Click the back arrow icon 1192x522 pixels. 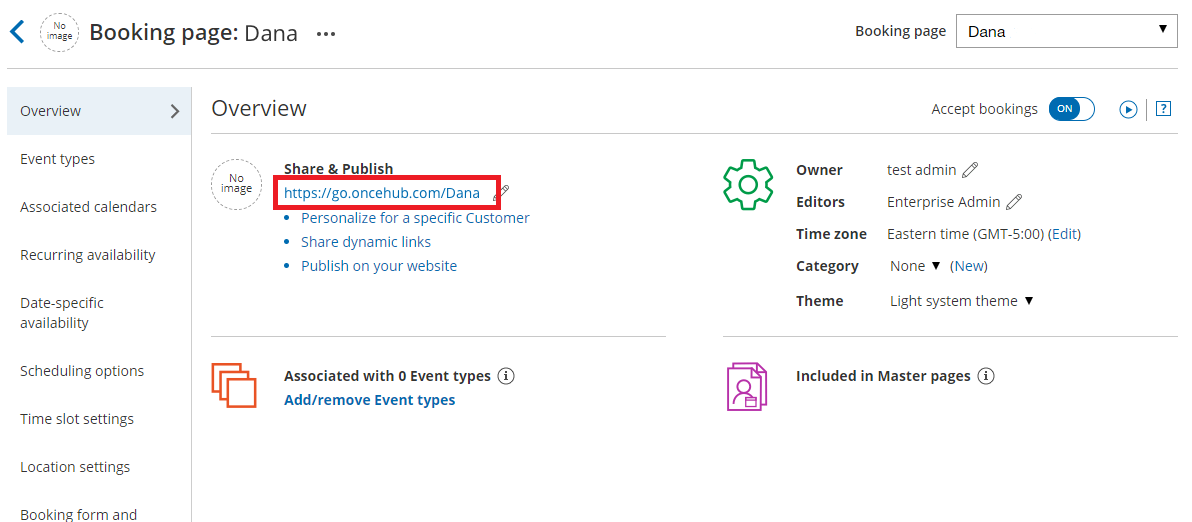click(x=17, y=32)
